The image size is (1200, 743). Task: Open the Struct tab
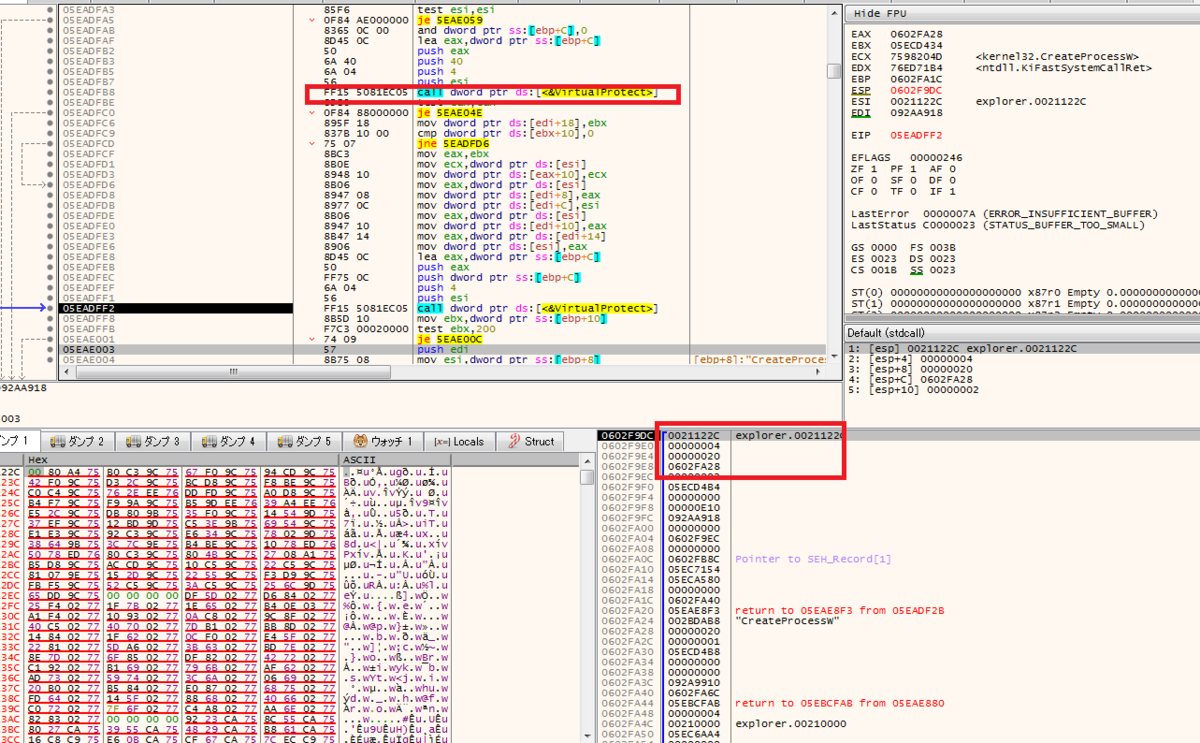(x=529, y=441)
